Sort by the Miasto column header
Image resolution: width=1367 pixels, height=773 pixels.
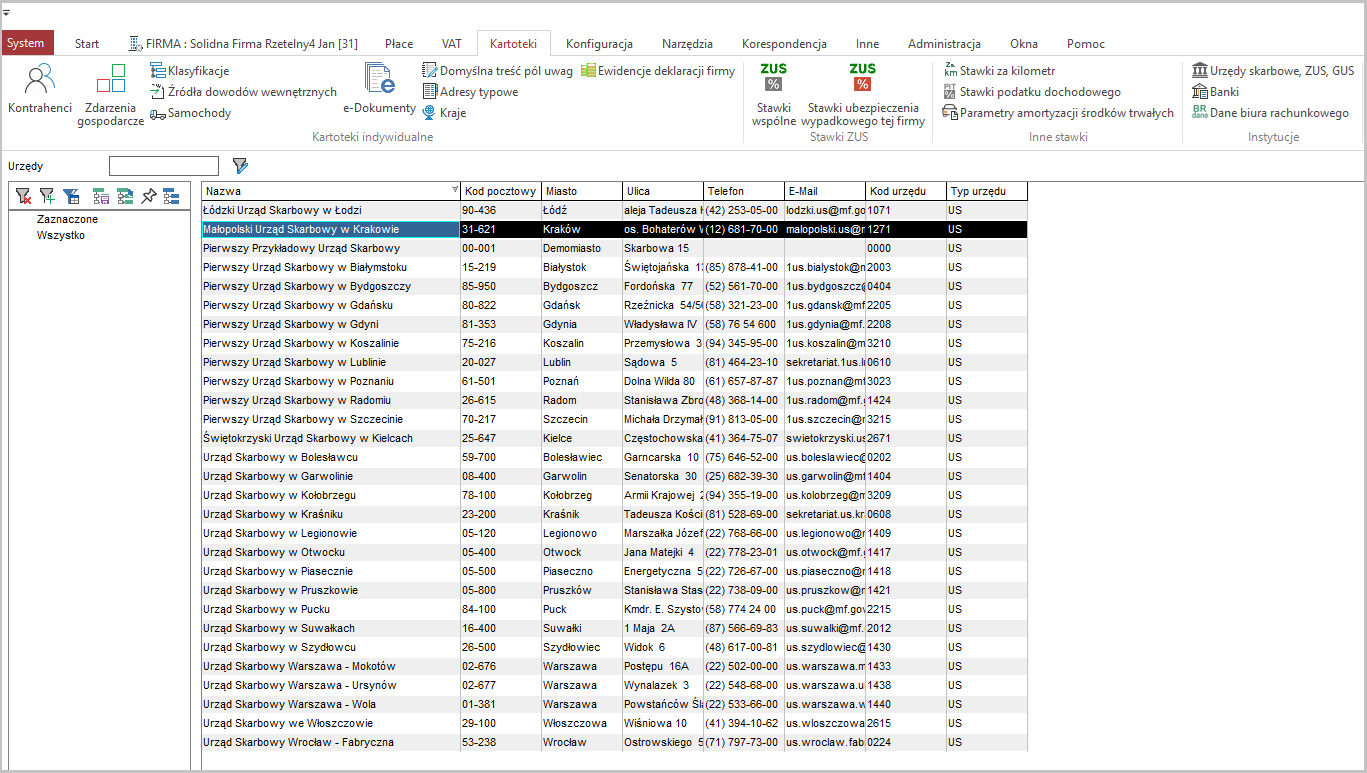(580, 191)
